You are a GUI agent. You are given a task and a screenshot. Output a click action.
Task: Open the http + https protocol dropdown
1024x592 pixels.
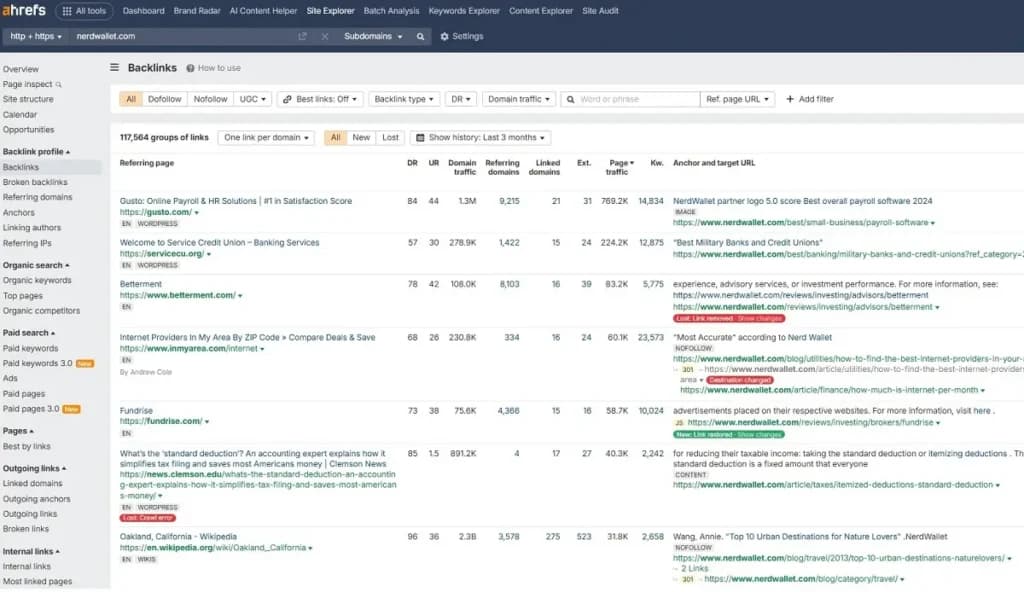point(36,37)
